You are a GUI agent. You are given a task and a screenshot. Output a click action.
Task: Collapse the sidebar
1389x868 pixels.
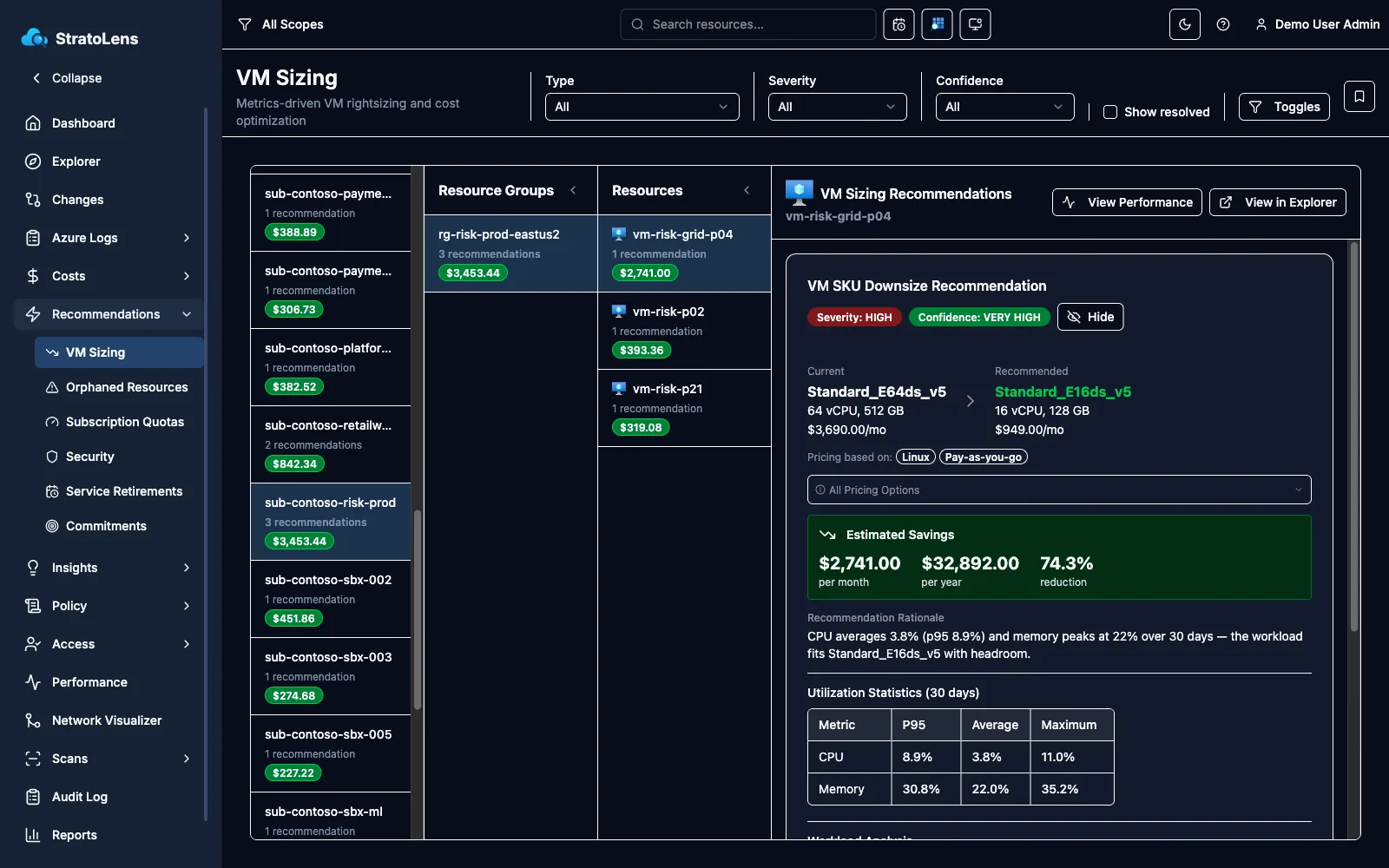point(68,78)
